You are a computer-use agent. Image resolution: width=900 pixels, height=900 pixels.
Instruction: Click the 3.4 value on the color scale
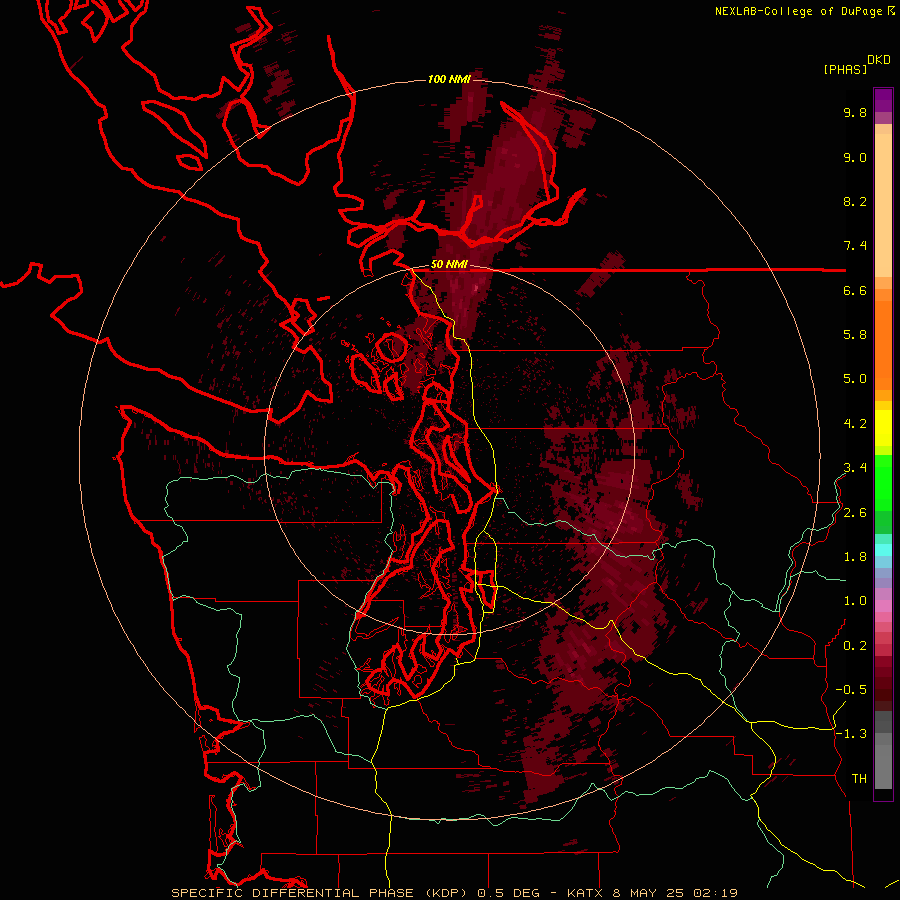coord(855,468)
